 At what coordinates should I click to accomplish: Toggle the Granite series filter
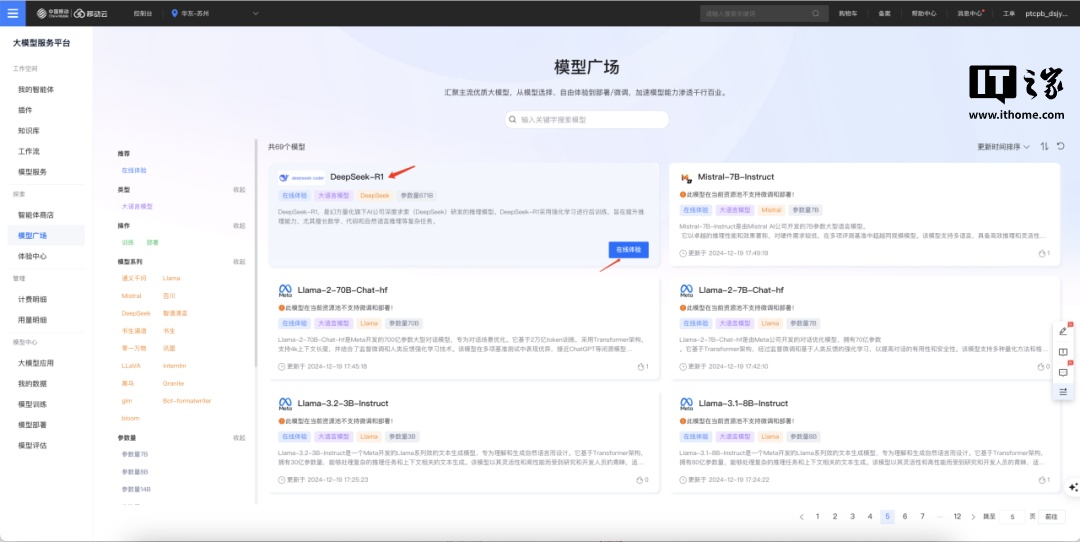[173, 383]
